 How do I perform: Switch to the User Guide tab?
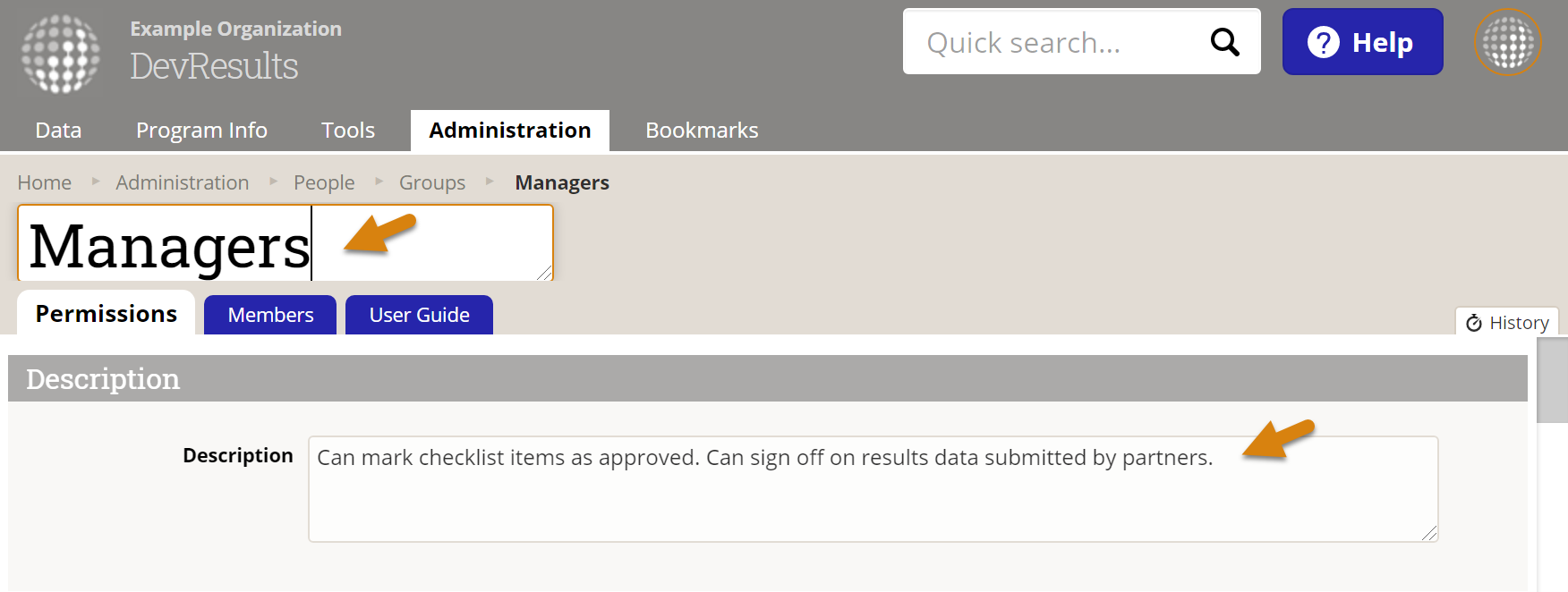point(419,315)
